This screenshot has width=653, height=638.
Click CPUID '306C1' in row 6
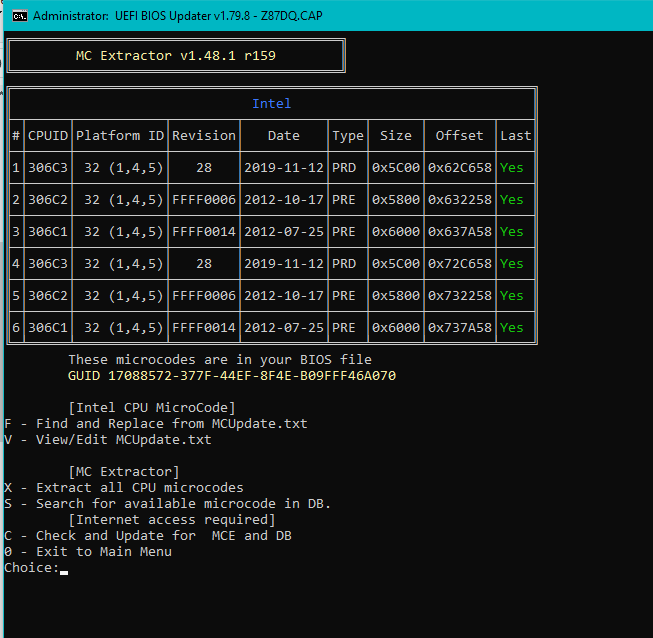[x=48, y=328]
